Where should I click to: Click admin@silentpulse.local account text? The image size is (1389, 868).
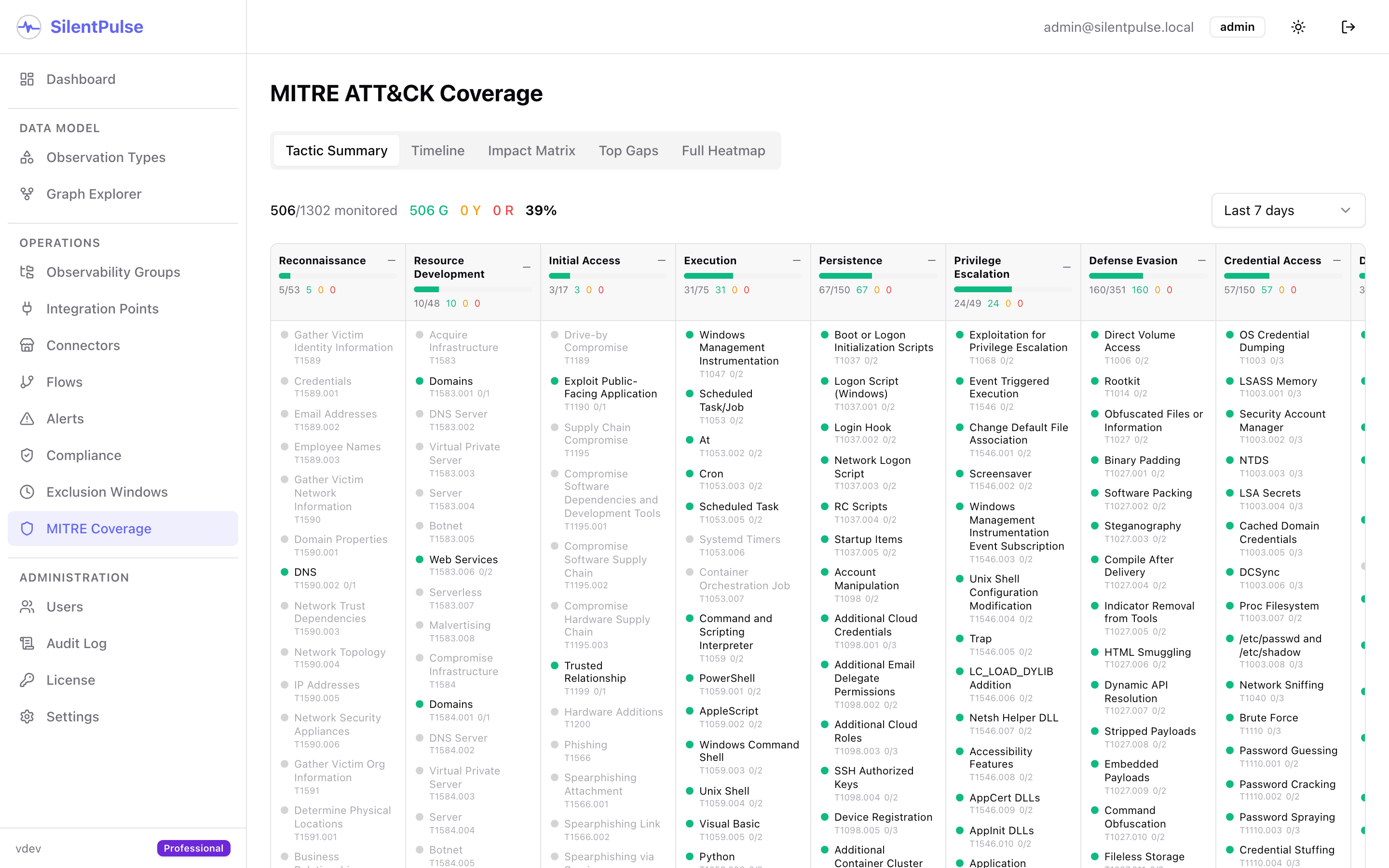point(1118,27)
